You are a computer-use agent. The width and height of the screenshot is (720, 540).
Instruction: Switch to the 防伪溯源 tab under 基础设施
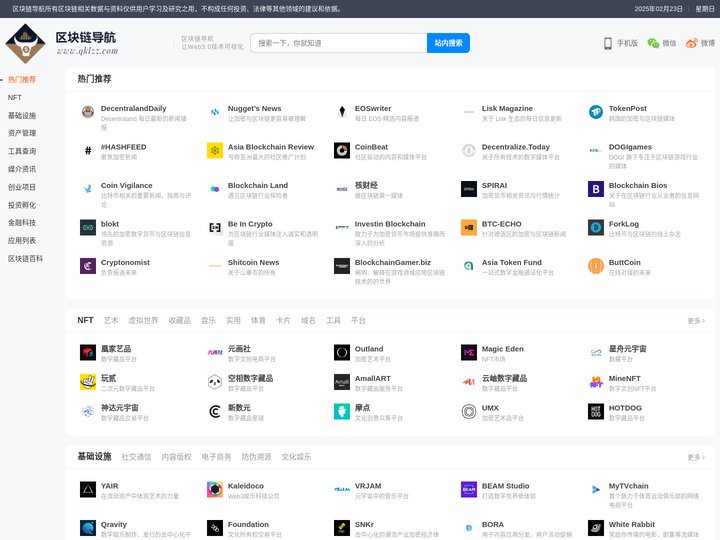point(256,457)
